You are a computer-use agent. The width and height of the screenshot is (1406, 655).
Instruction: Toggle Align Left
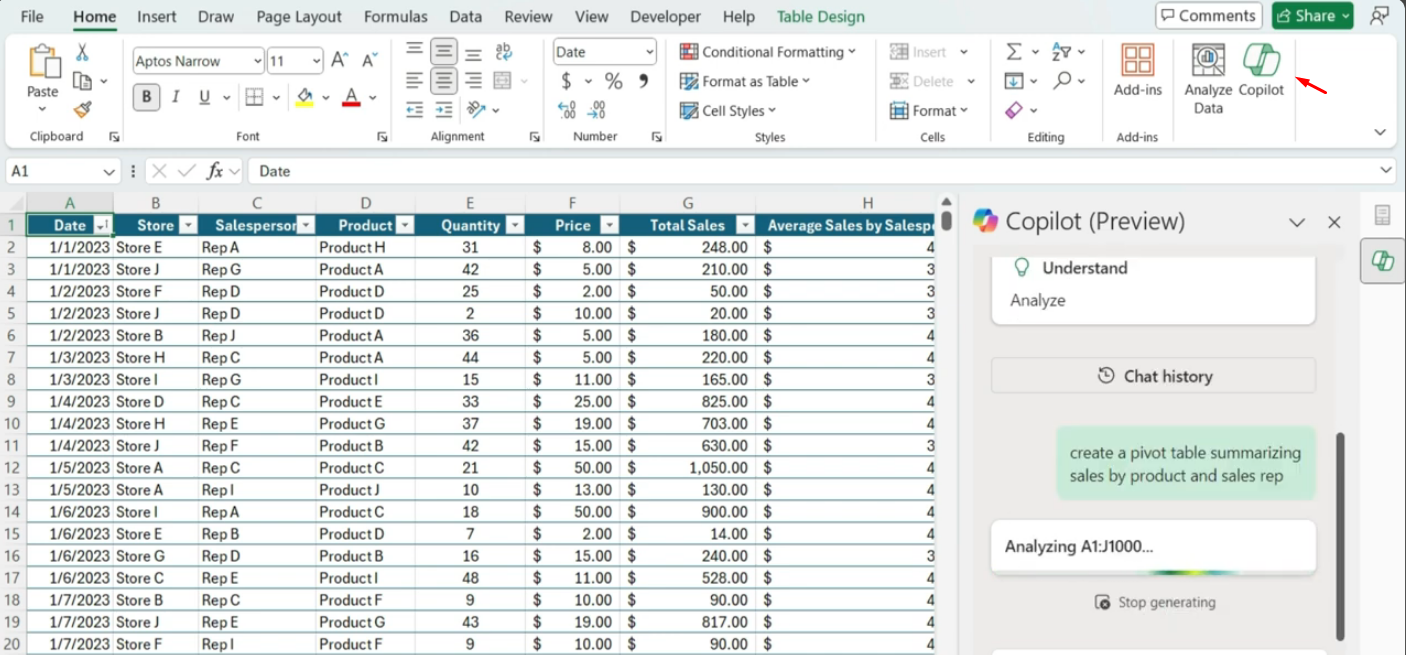pyautogui.click(x=415, y=81)
